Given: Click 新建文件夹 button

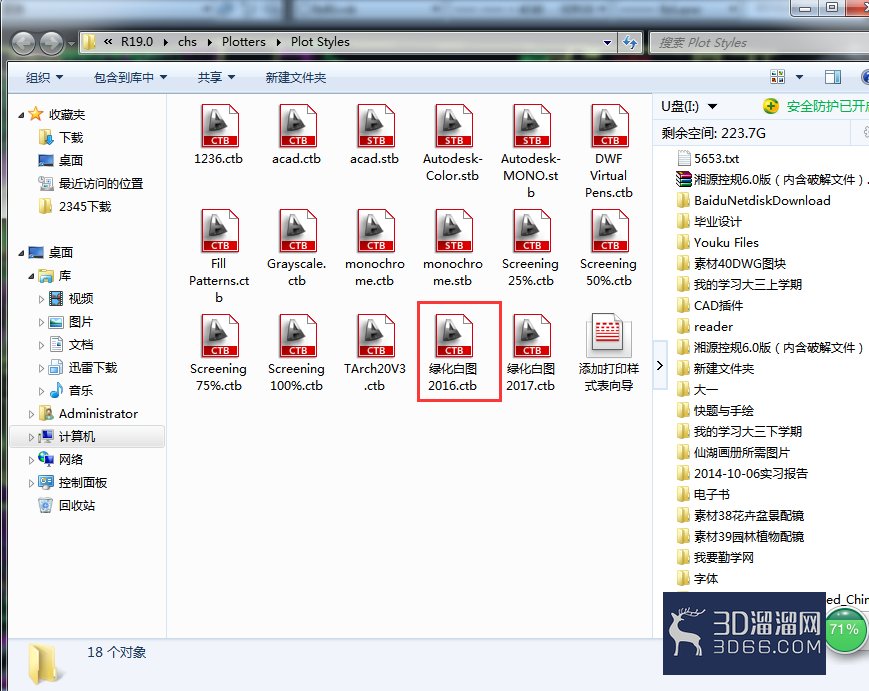Looking at the screenshot, I should pos(295,78).
